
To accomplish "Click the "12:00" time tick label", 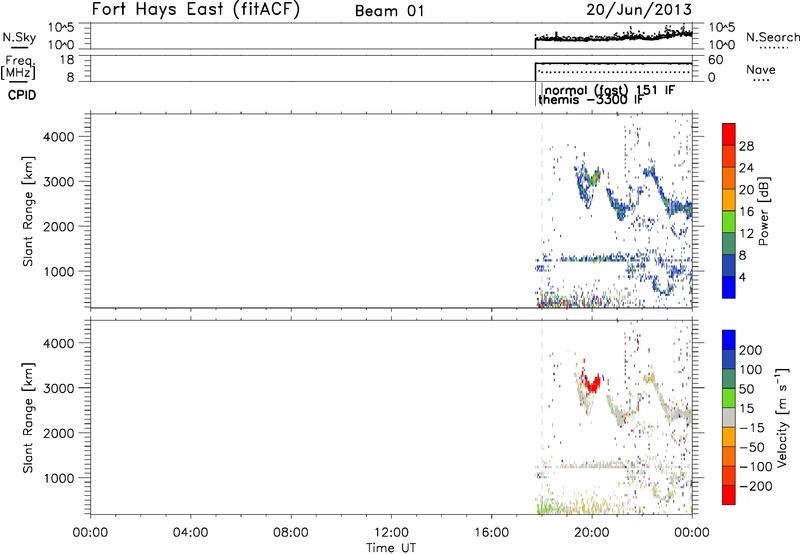I will (x=391, y=532).
